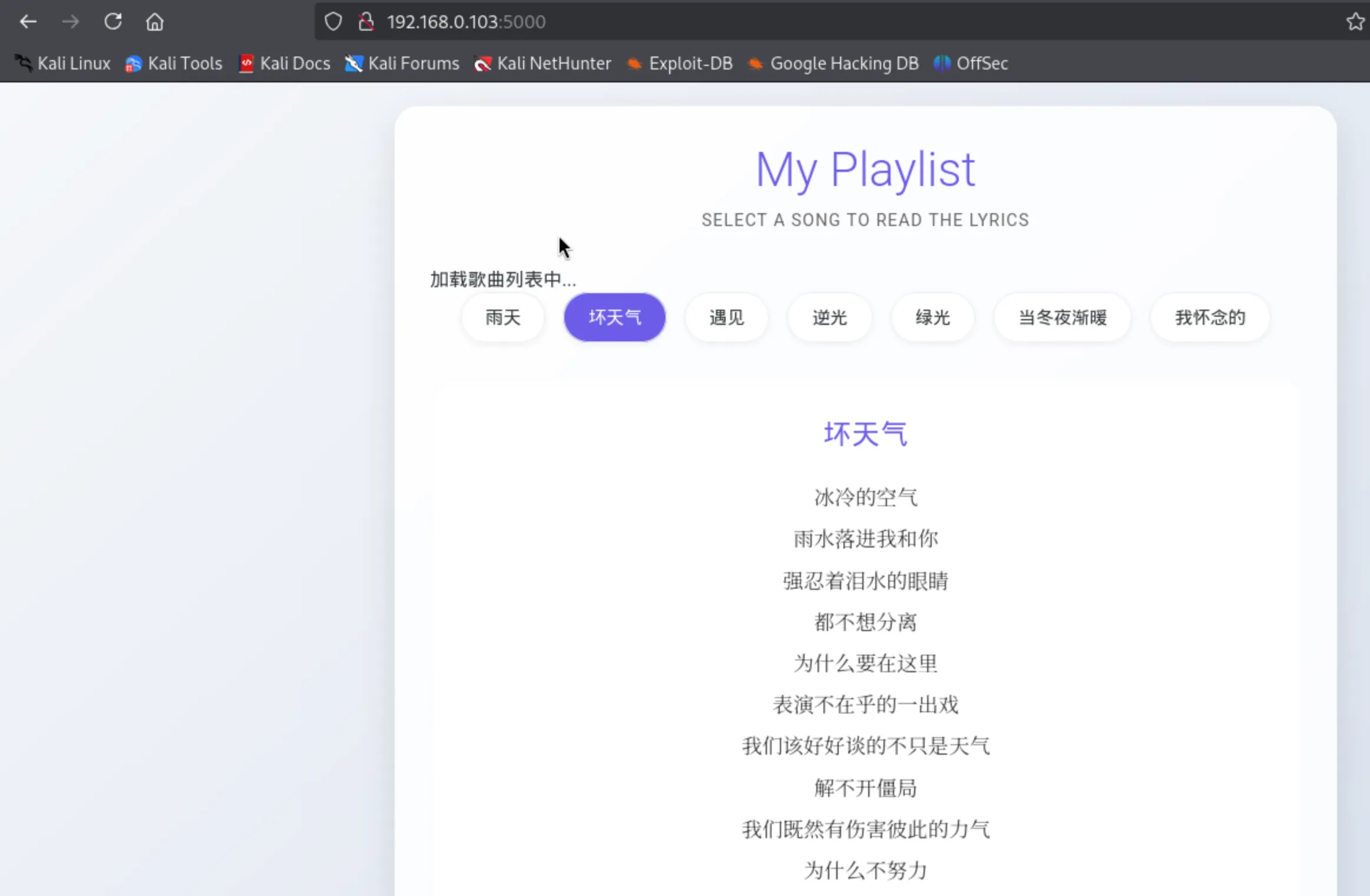This screenshot has width=1370, height=896.
Task: Show lyrics for 绿光
Action: [932, 317]
